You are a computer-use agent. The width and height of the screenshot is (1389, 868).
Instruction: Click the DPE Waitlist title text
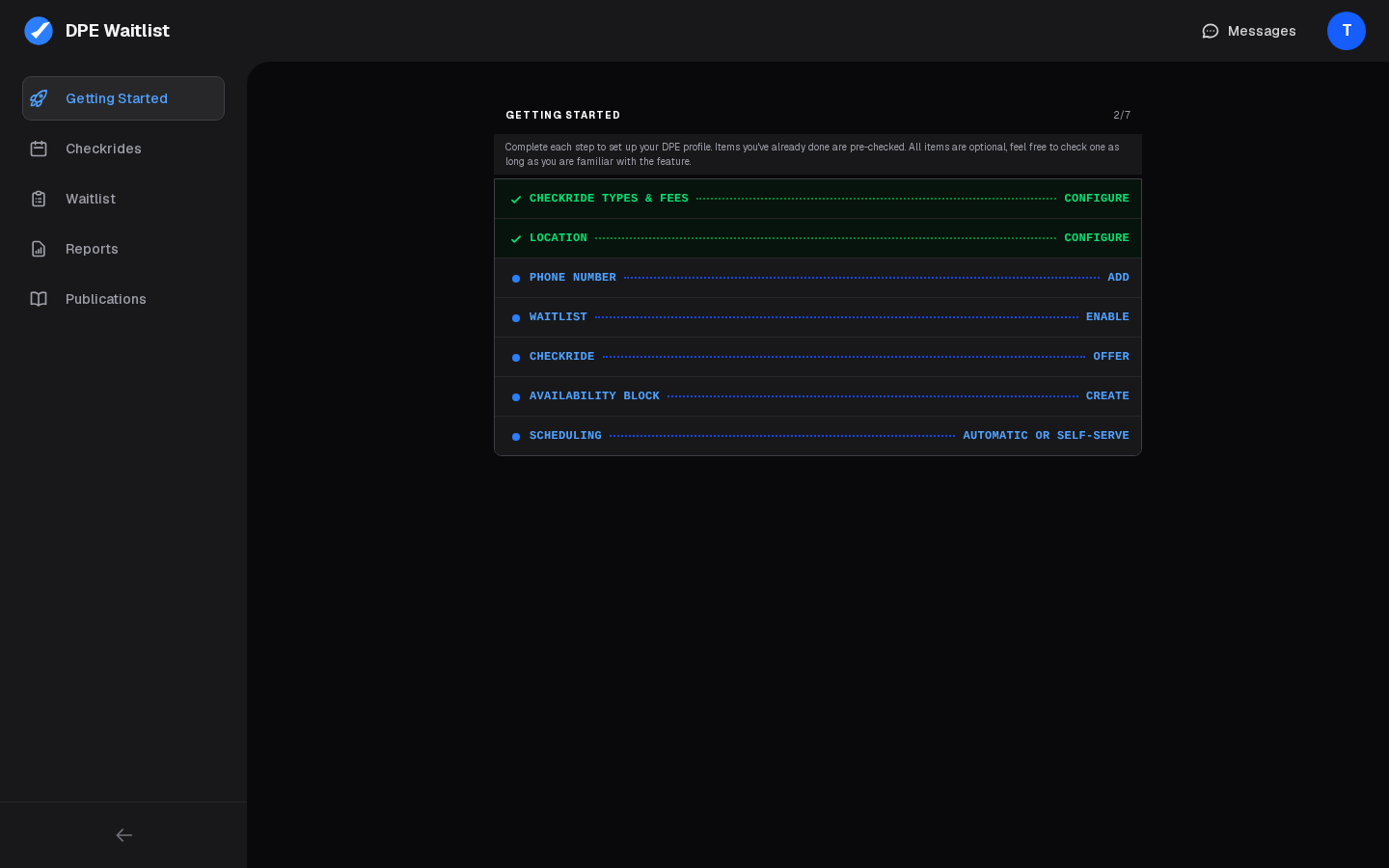(118, 31)
